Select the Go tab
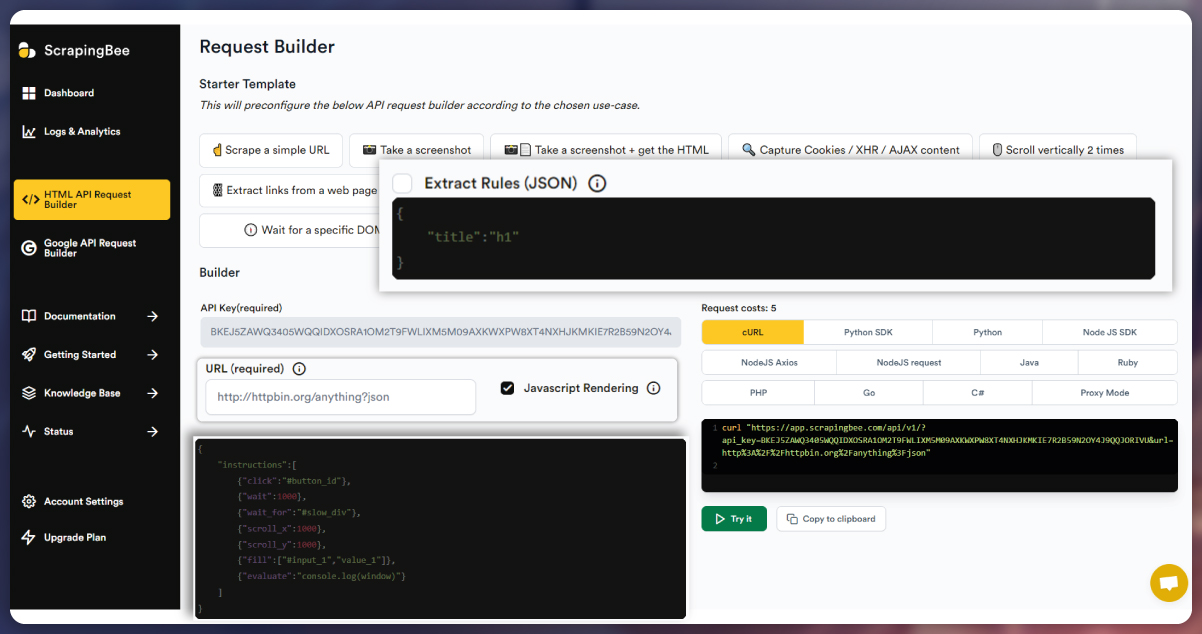 pos(869,393)
